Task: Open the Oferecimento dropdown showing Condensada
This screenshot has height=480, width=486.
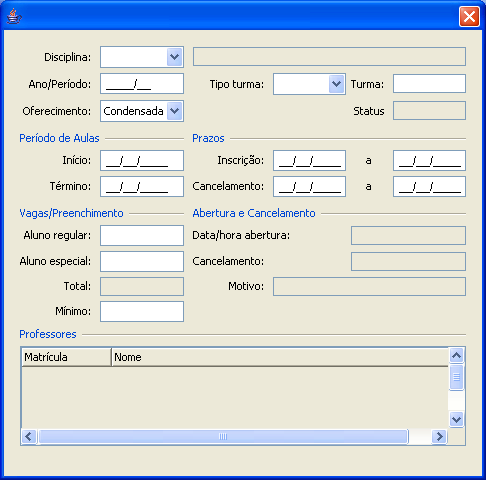Action: pos(175,111)
